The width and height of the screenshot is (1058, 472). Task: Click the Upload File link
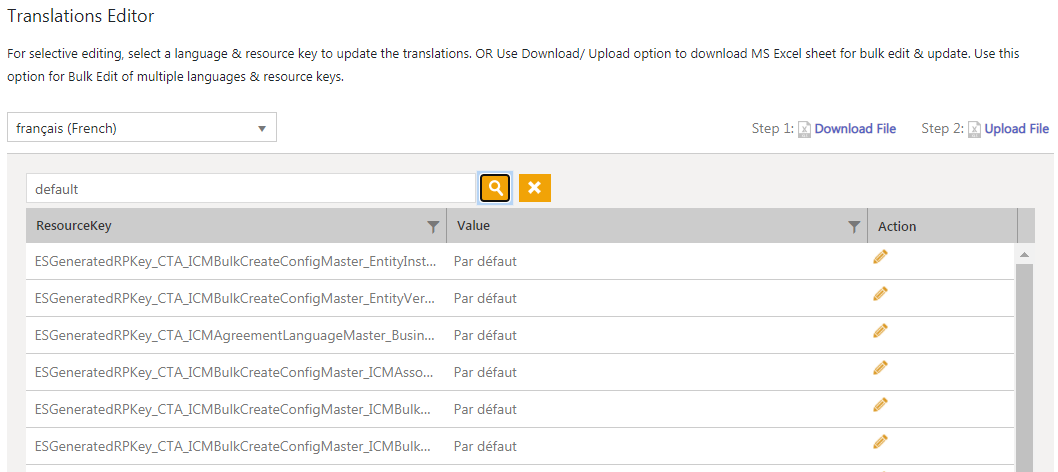(x=1016, y=129)
